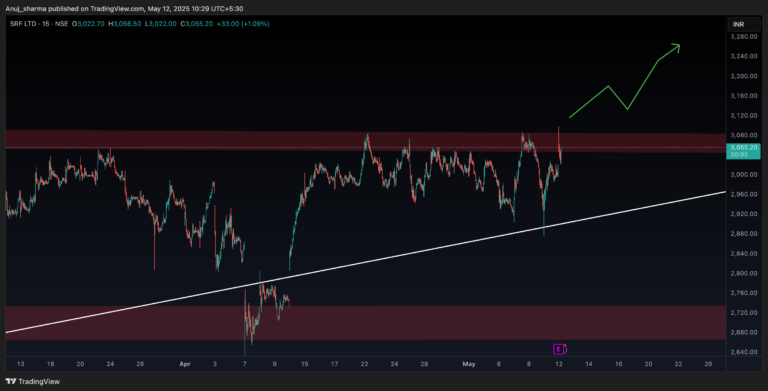Click the NSE exchange label in header
The width and height of the screenshot is (768, 391).
(x=62, y=24)
